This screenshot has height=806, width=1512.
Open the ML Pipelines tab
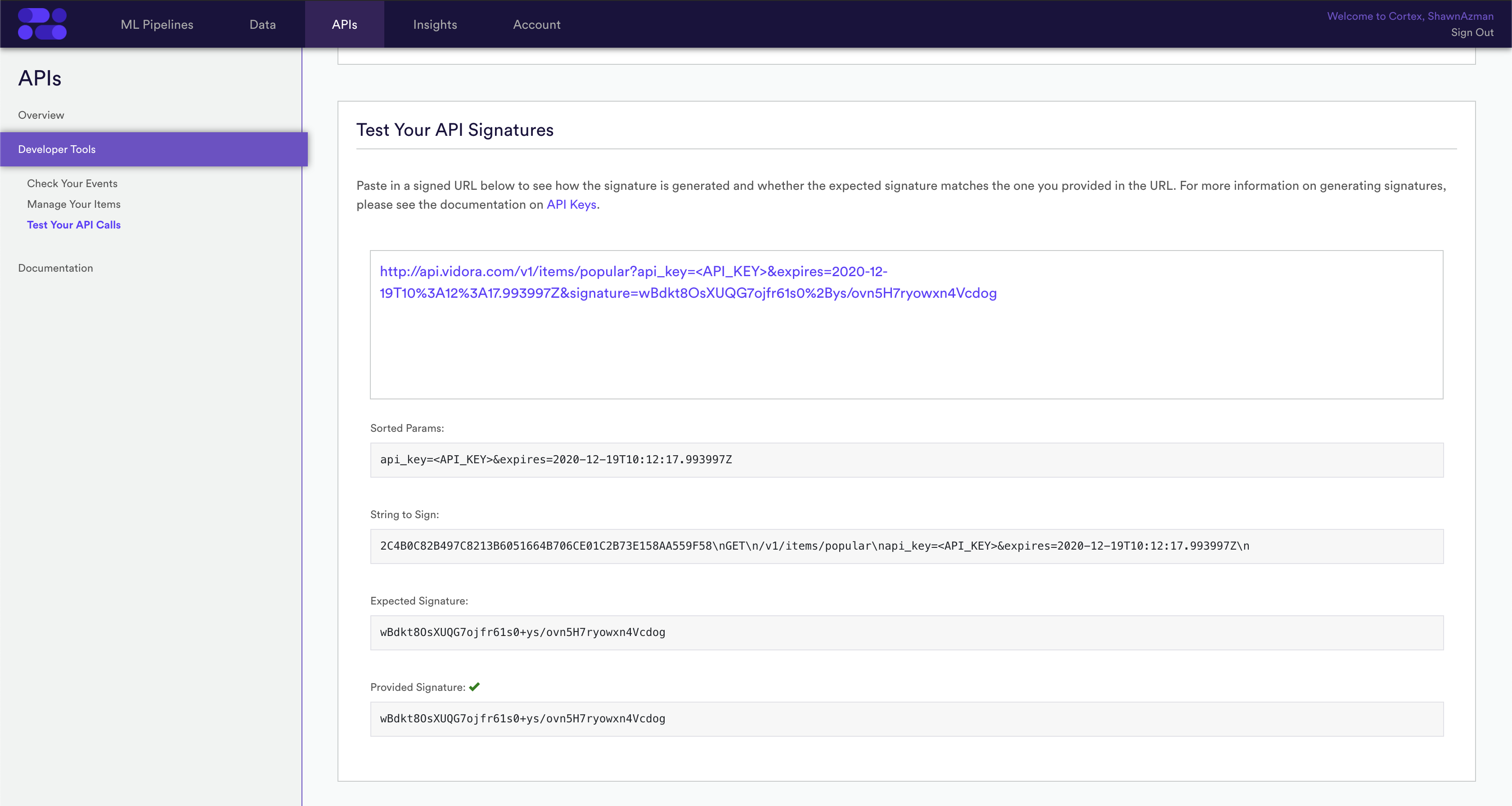[x=157, y=24]
